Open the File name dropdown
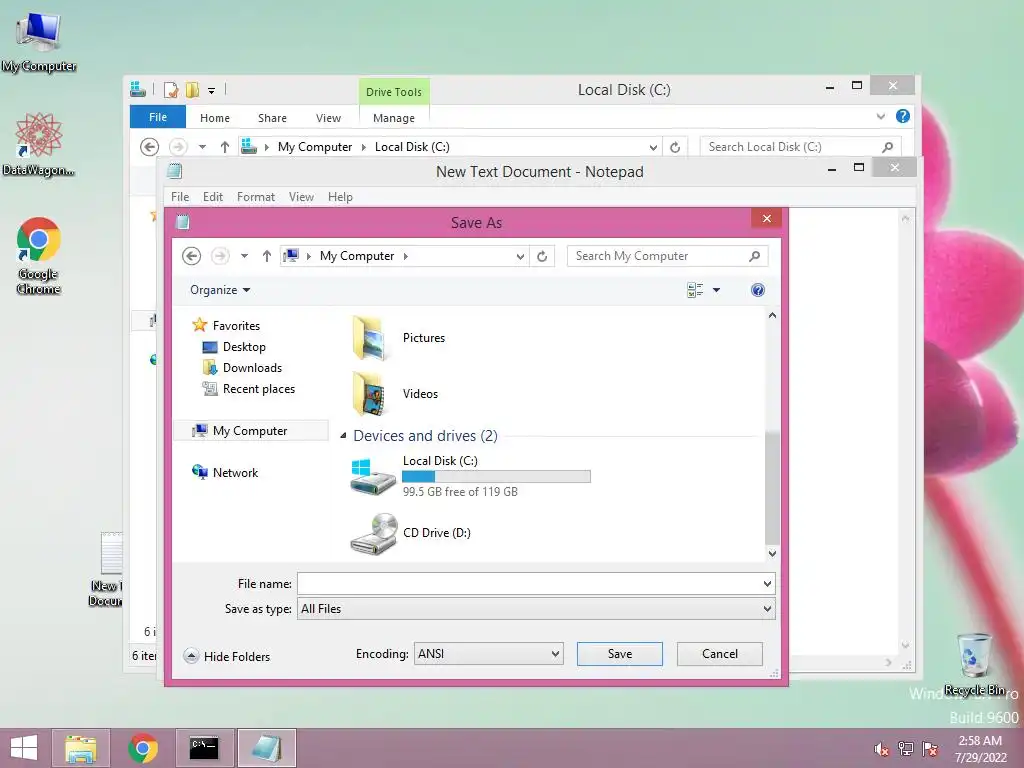The width and height of the screenshot is (1024, 768). click(x=767, y=584)
